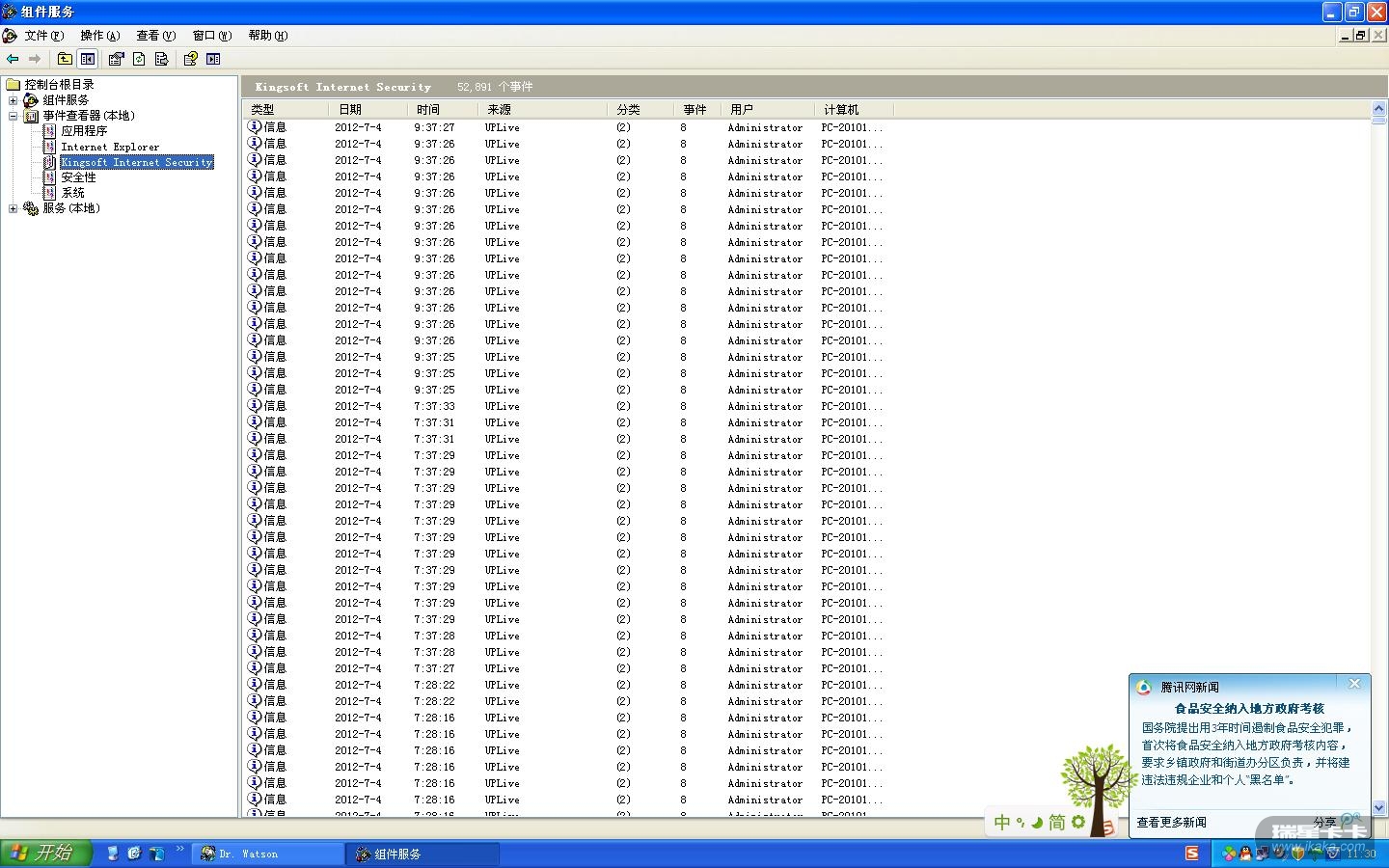Open the 帮助(H) menu
The width and height of the screenshot is (1389, 868).
coord(268,36)
